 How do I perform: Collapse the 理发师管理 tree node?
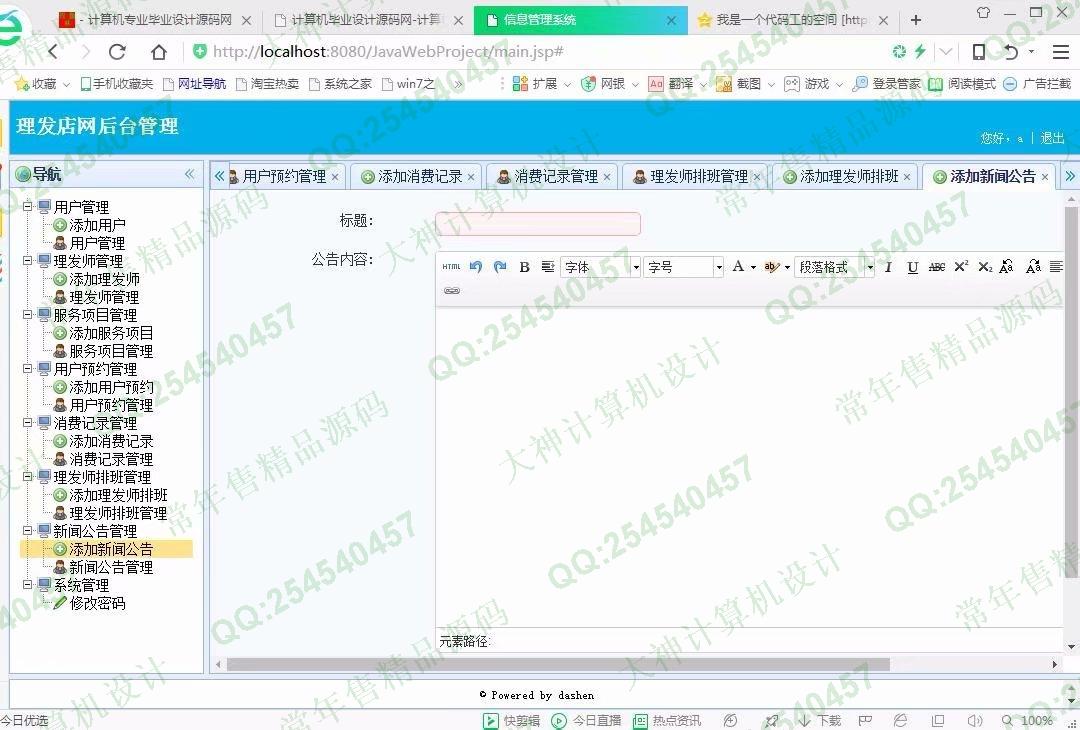pos(28,261)
